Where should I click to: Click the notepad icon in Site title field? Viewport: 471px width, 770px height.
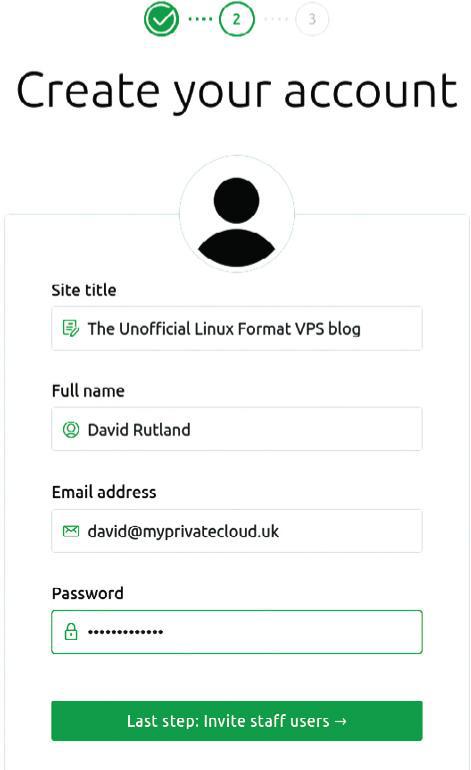click(x=71, y=328)
